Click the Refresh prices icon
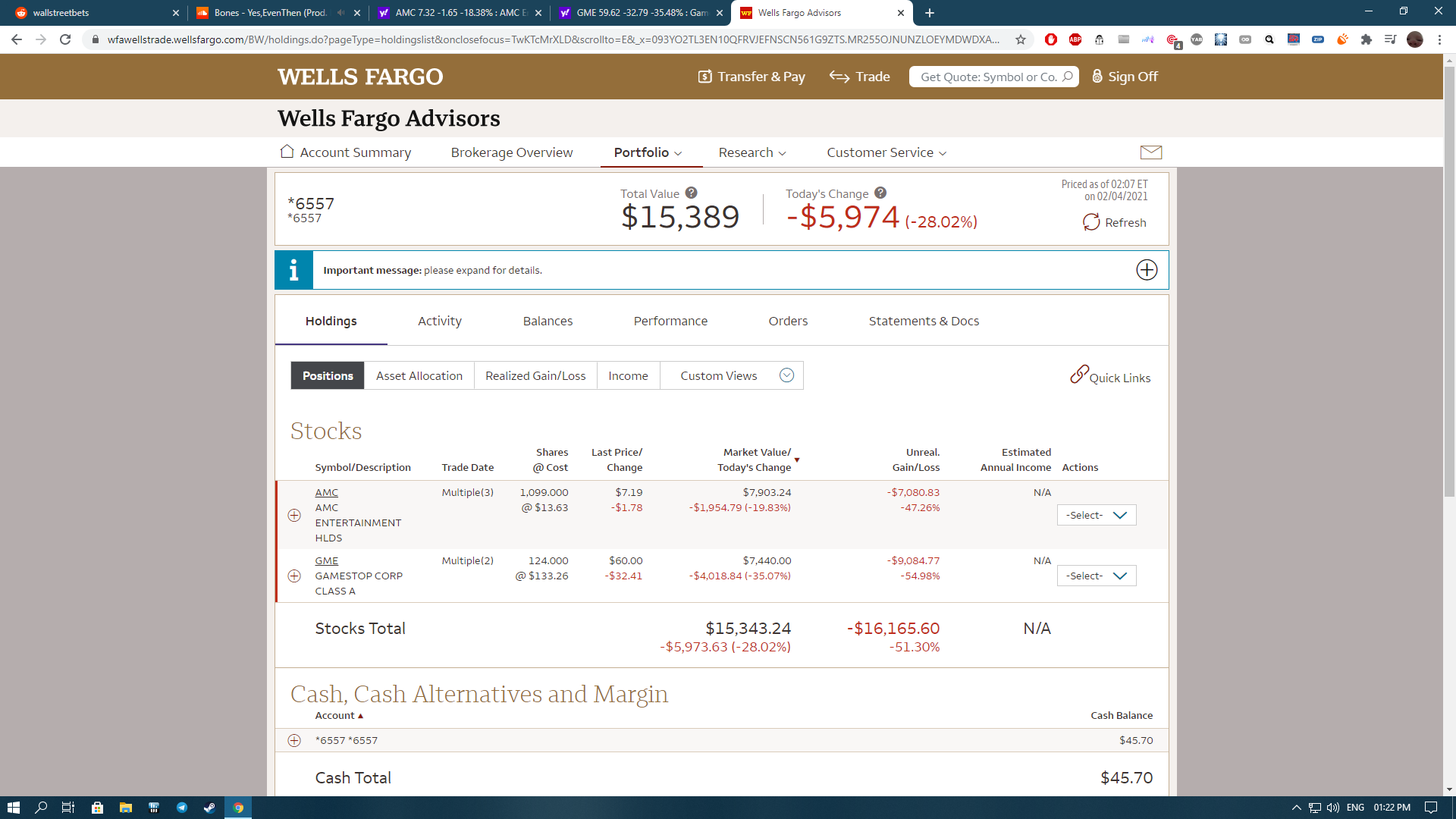The width and height of the screenshot is (1456, 819). point(1090,222)
